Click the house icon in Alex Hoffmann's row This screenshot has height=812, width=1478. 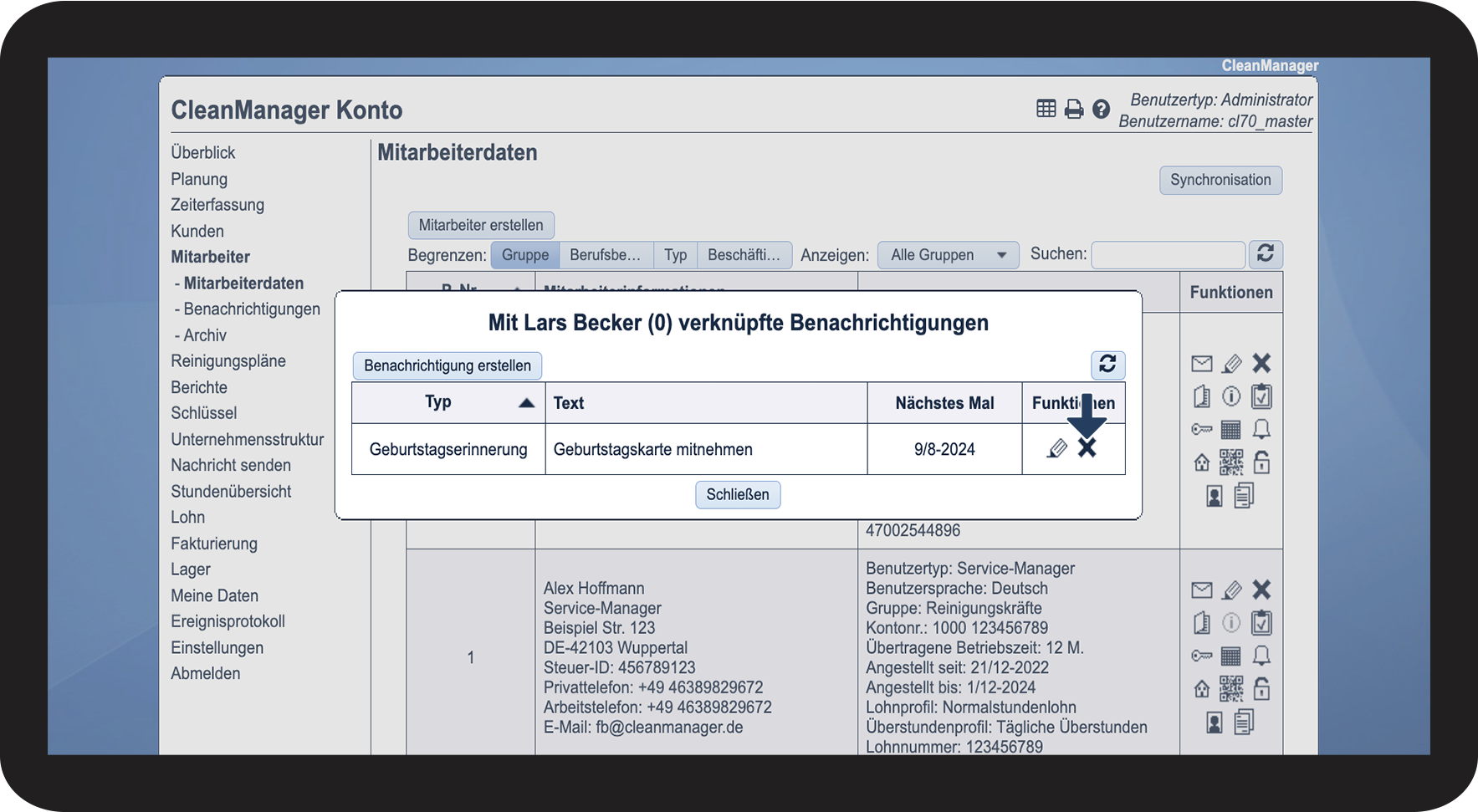1202,689
